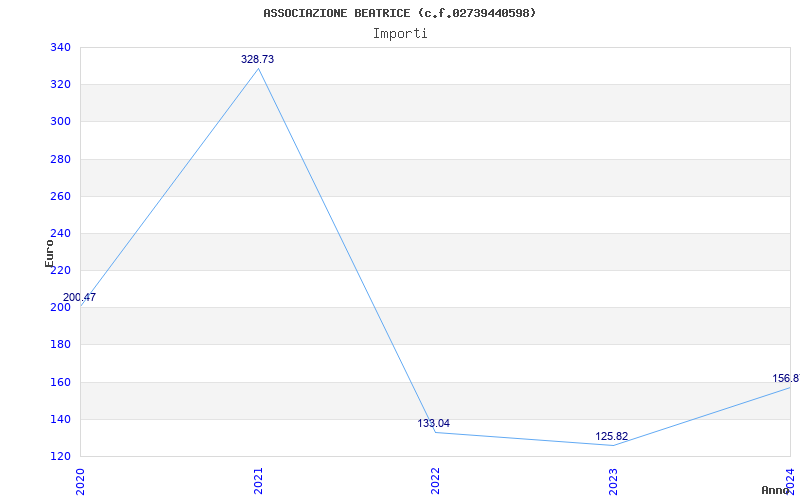Image resolution: width=800 pixels, height=500 pixels.
Task: Select the 125.82 data label
Action: click(612, 437)
